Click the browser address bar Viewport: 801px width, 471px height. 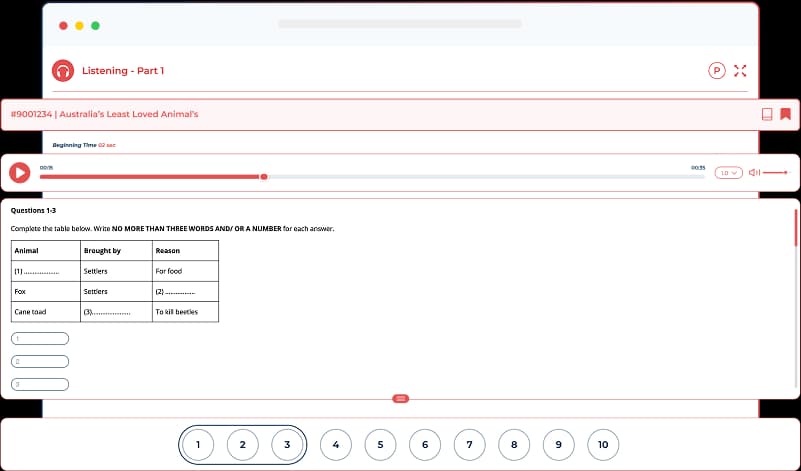coord(400,23)
